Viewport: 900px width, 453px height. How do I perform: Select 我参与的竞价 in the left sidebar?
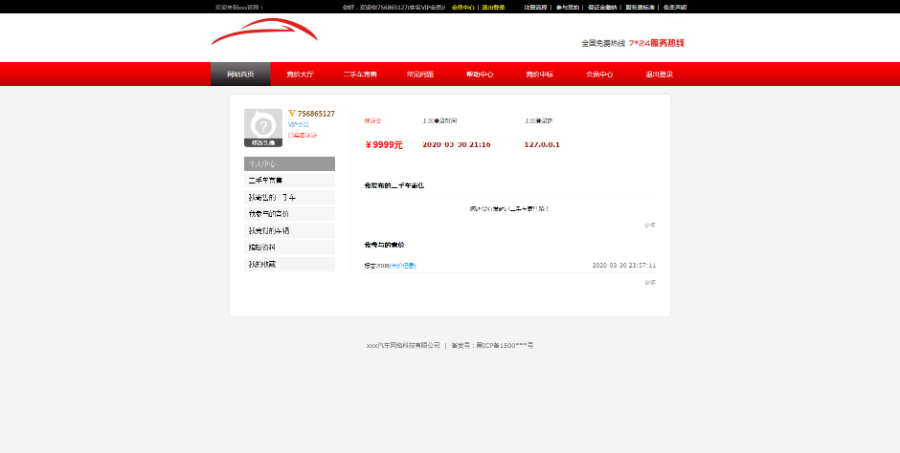pyautogui.click(x=289, y=214)
